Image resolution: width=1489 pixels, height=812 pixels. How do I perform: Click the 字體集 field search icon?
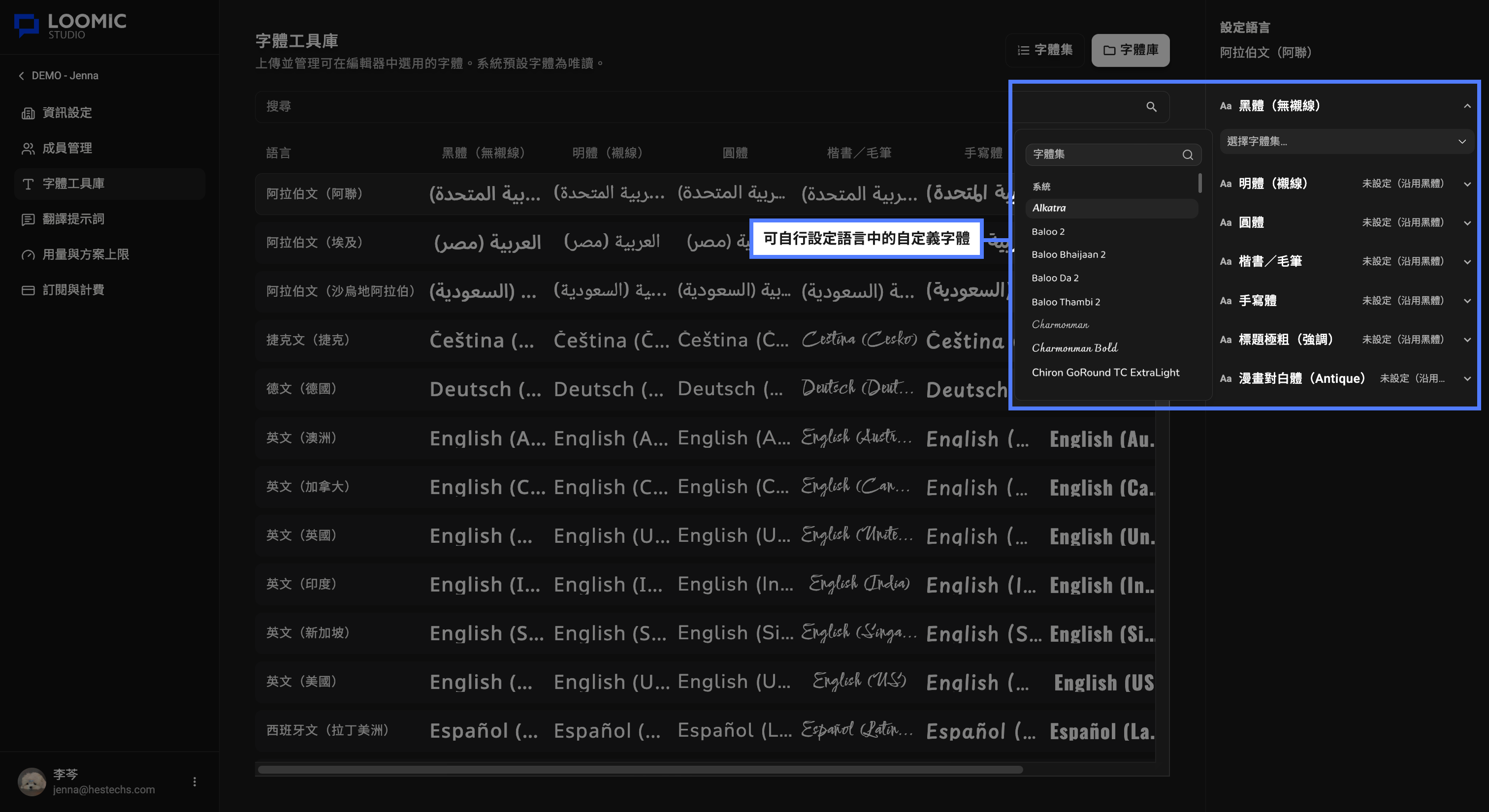(x=1187, y=155)
